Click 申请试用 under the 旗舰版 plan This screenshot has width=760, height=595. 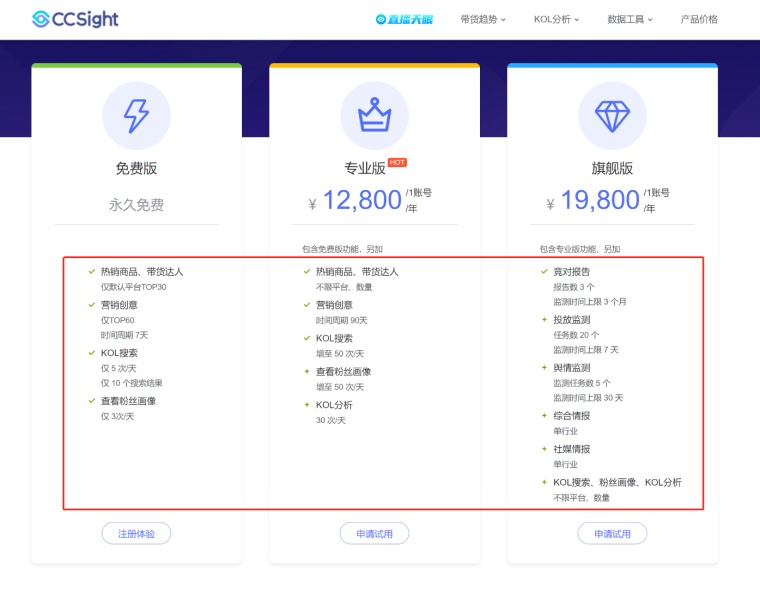(612, 533)
